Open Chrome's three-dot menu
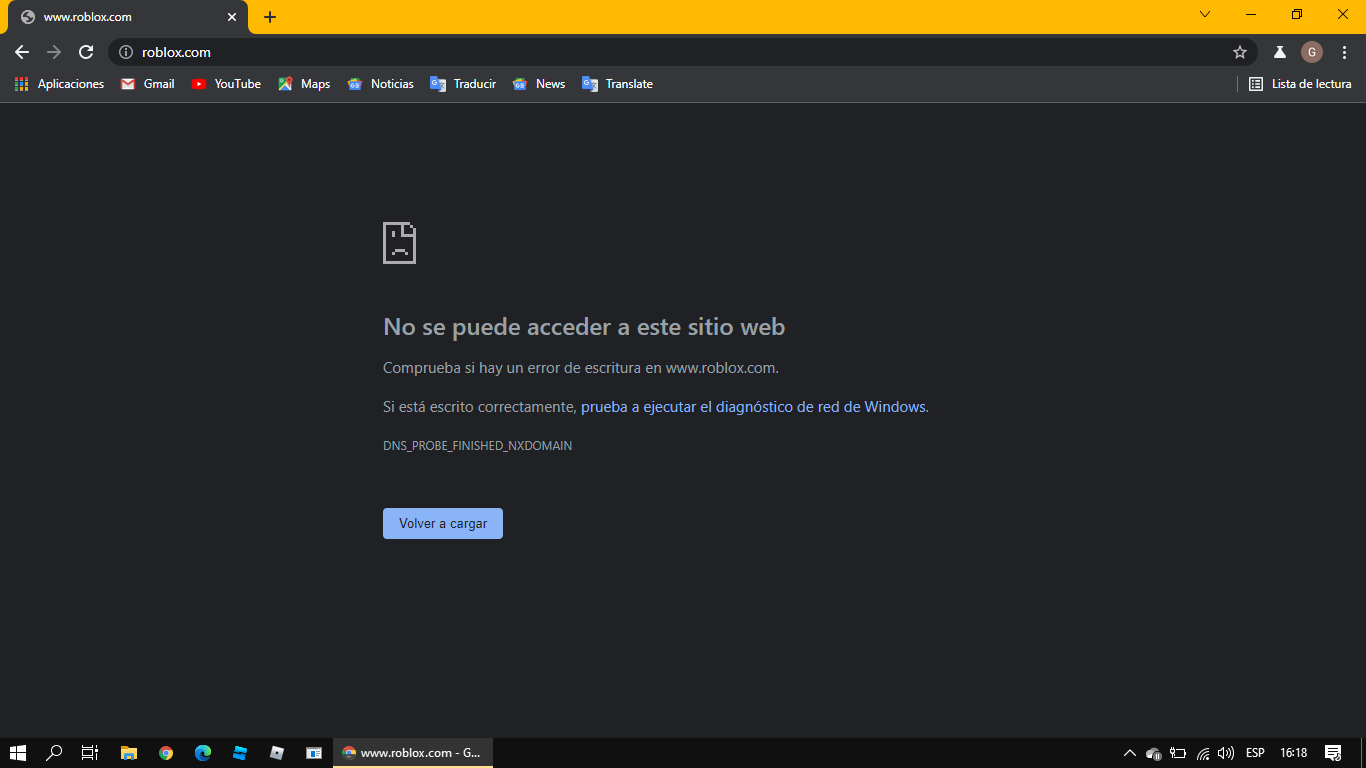Screen dimensions: 1366x768 click(1344, 52)
